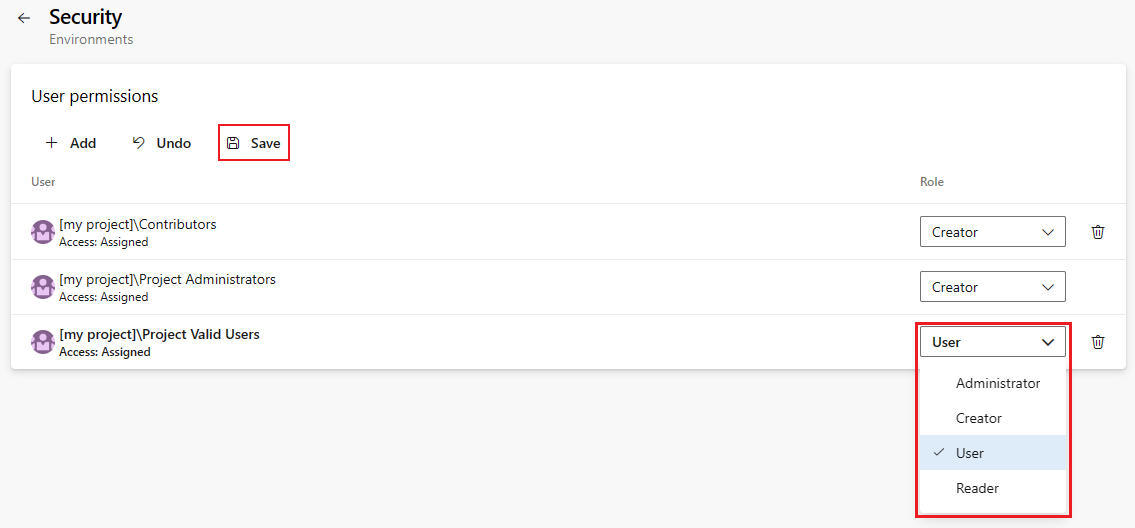Click the Role column header
This screenshot has width=1135, height=528.
pos(931,182)
